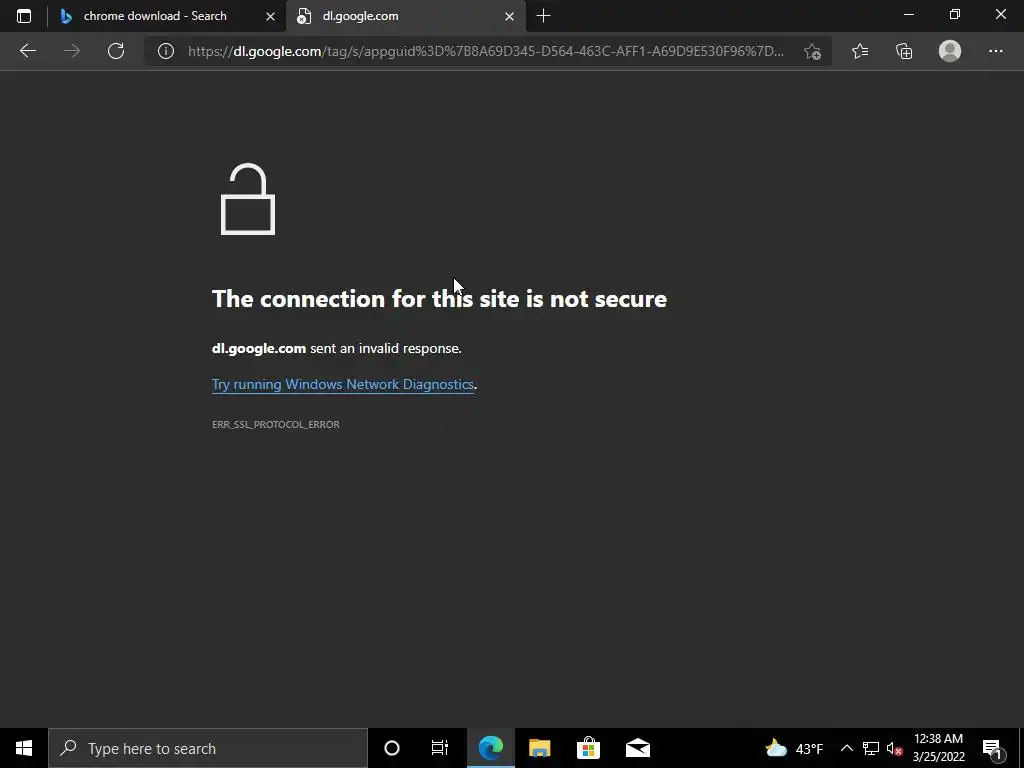Open the Favorites list
This screenshot has width=1024, height=768.
point(860,51)
